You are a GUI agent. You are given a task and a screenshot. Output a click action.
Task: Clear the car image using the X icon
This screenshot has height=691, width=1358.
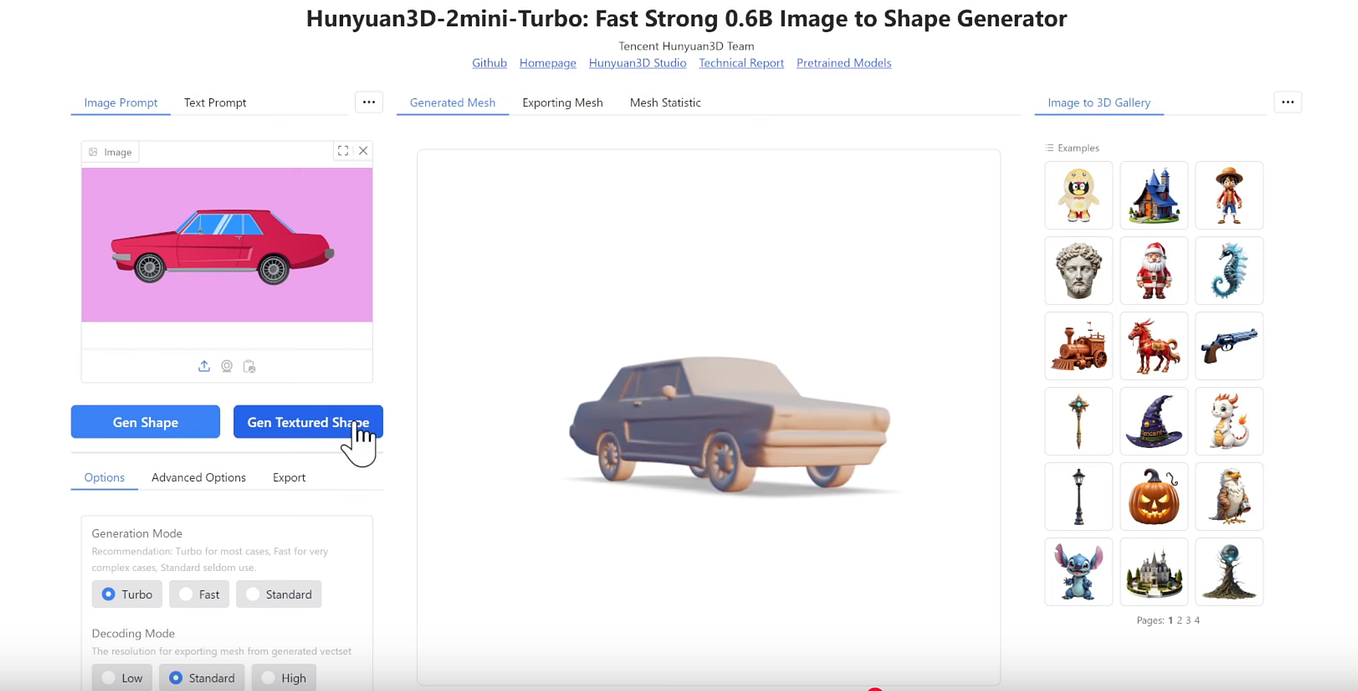point(363,150)
